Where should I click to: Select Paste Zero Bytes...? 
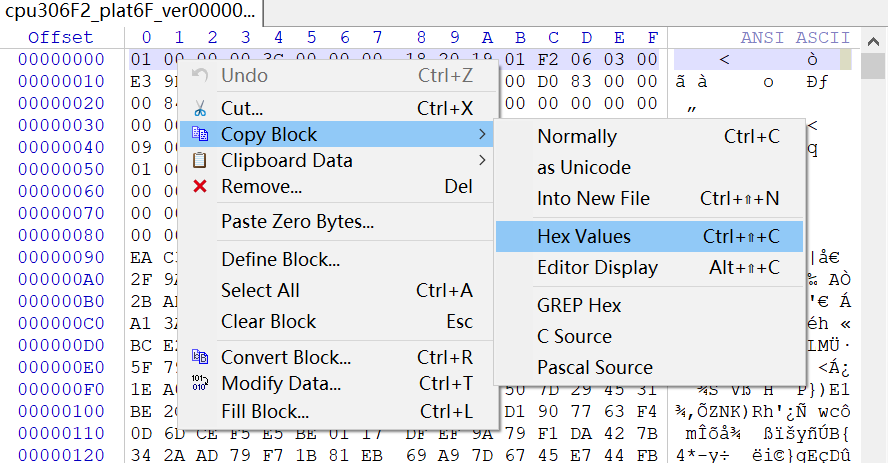tap(338, 221)
